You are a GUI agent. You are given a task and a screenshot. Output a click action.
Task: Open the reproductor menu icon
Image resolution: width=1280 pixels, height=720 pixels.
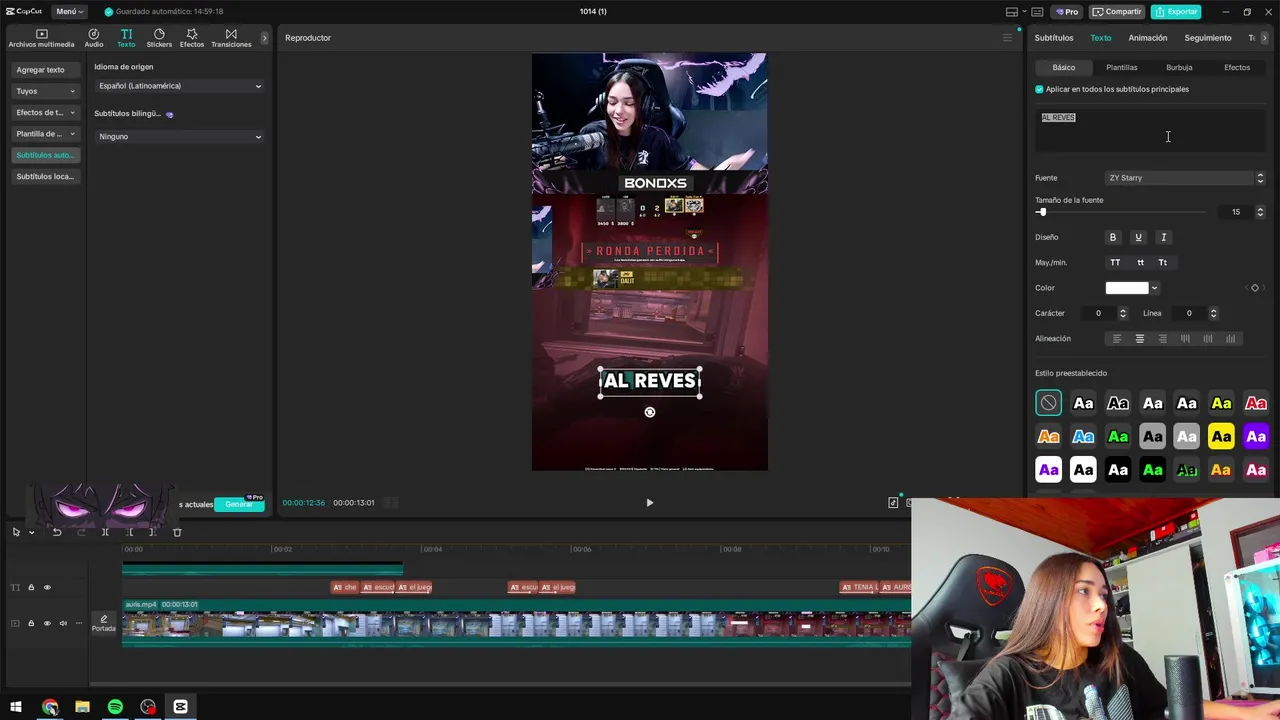click(x=1007, y=38)
